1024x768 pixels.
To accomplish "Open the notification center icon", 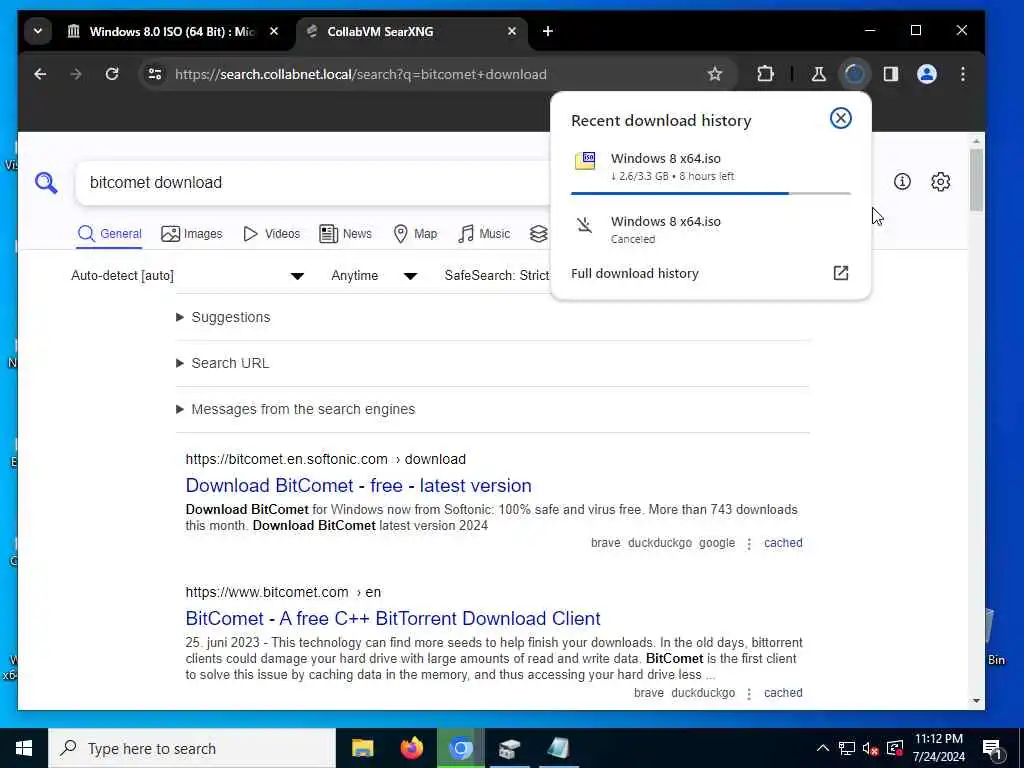I will click(x=992, y=748).
